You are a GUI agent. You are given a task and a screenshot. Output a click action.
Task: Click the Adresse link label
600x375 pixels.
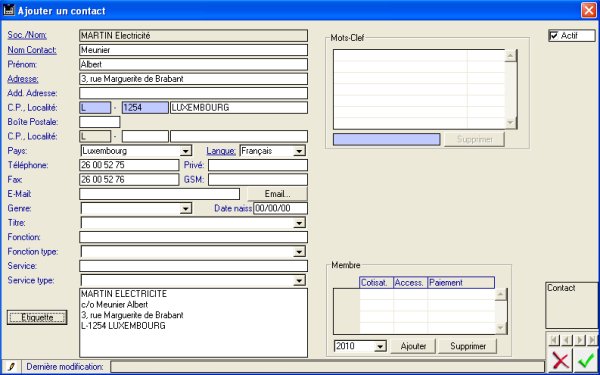pyautogui.click(x=23, y=79)
